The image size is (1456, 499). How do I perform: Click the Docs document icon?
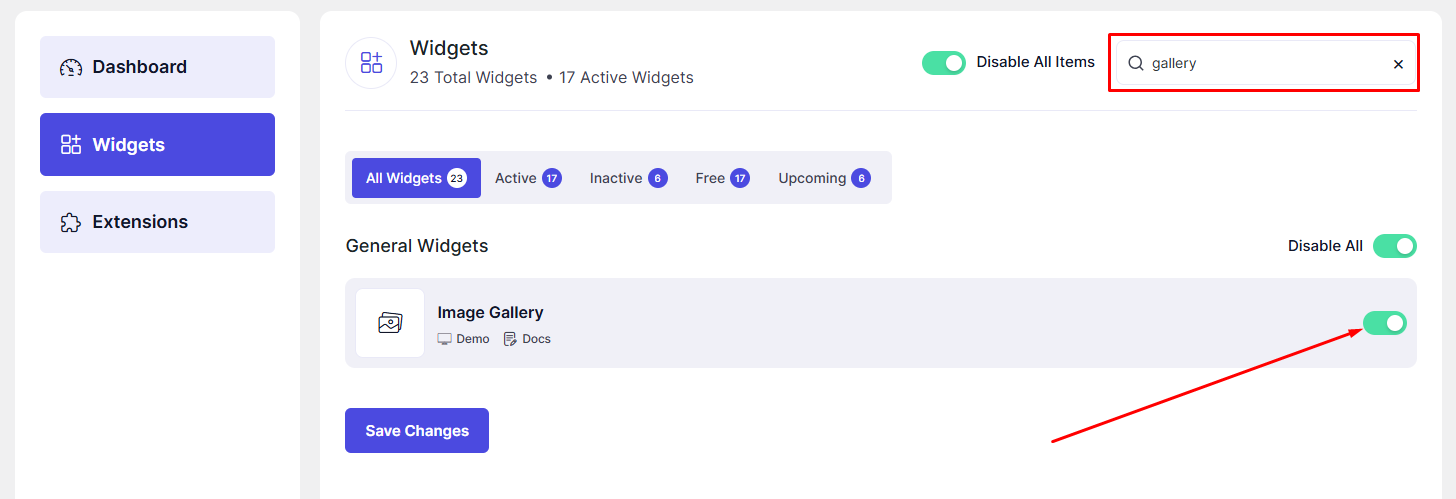[510, 339]
